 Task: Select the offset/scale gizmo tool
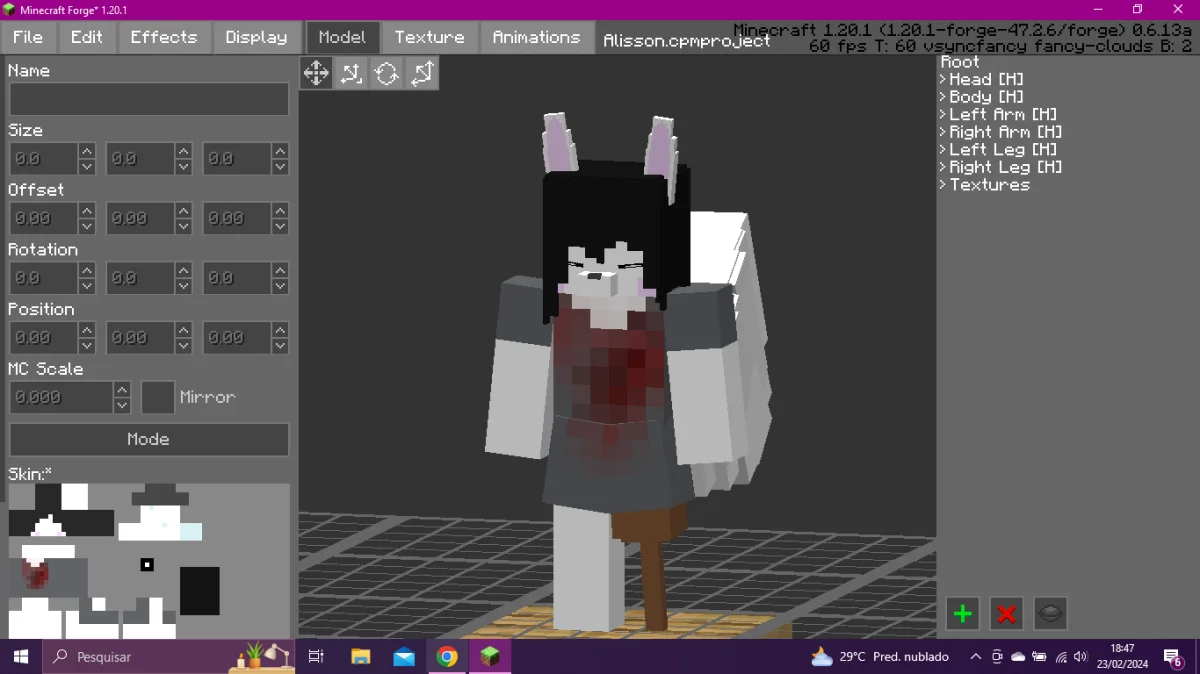coord(351,73)
